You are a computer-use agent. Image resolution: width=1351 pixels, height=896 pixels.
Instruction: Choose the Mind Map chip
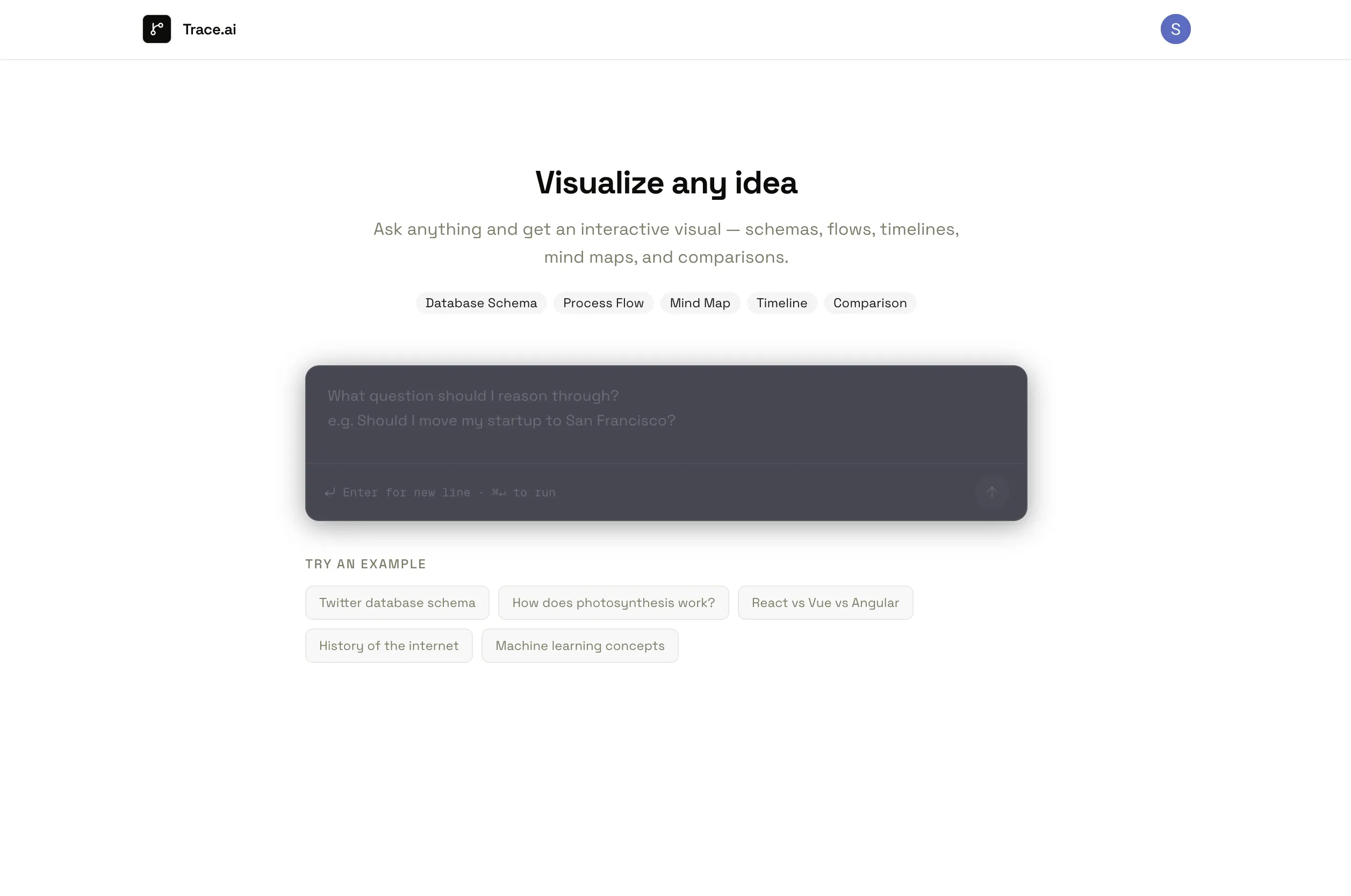tap(700, 303)
